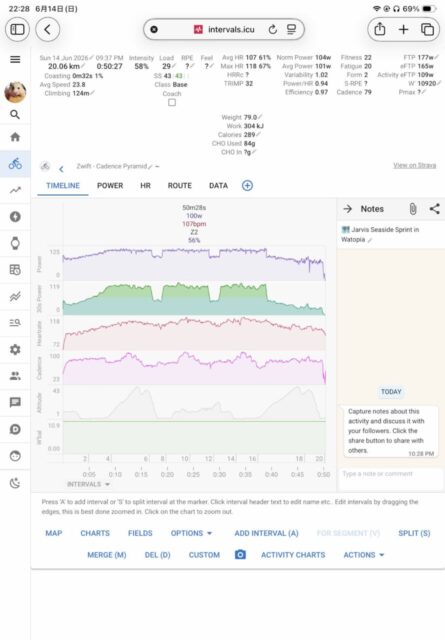
Task: Expand the INTERVALS dropdown below the chart
Action: 89,484
